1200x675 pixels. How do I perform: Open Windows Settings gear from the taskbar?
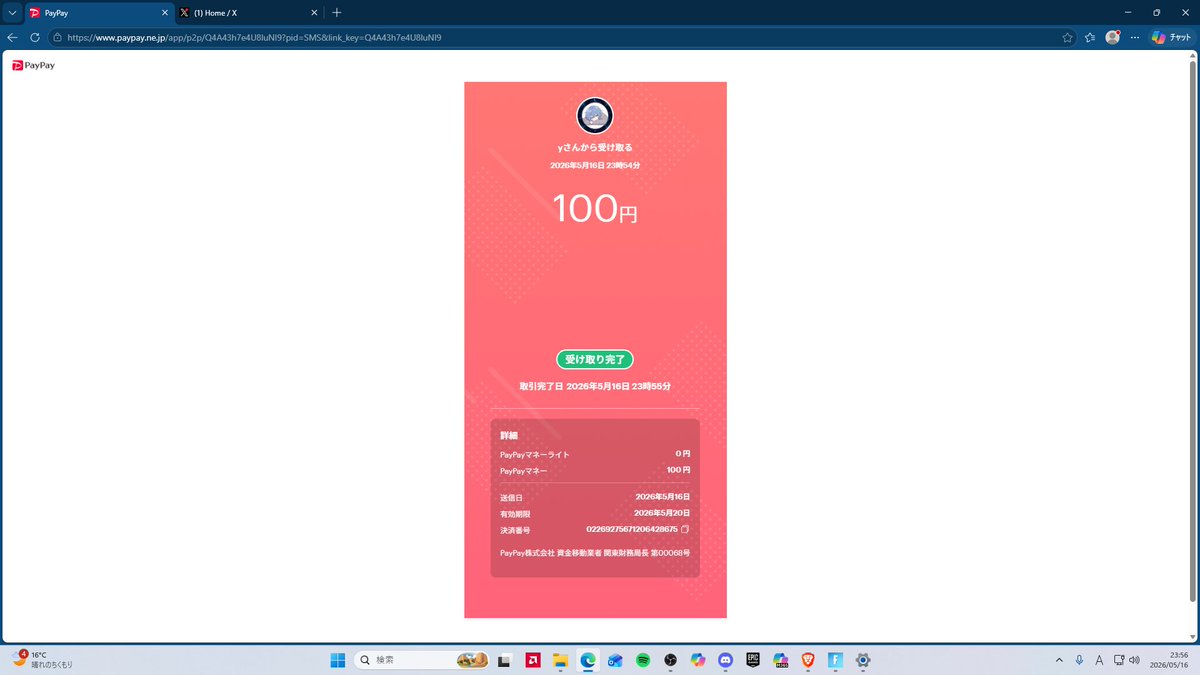click(863, 660)
